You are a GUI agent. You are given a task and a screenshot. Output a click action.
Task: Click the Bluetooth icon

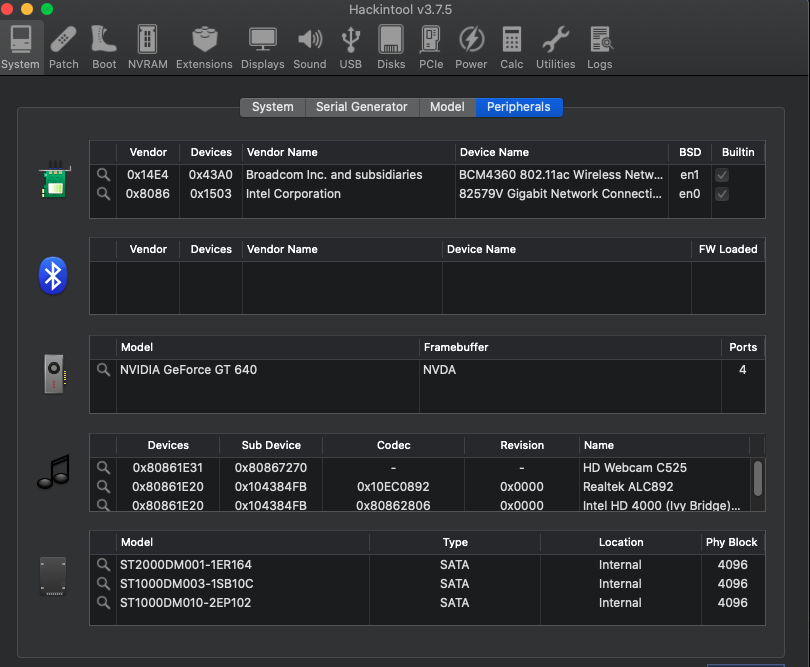coord(53,275)
